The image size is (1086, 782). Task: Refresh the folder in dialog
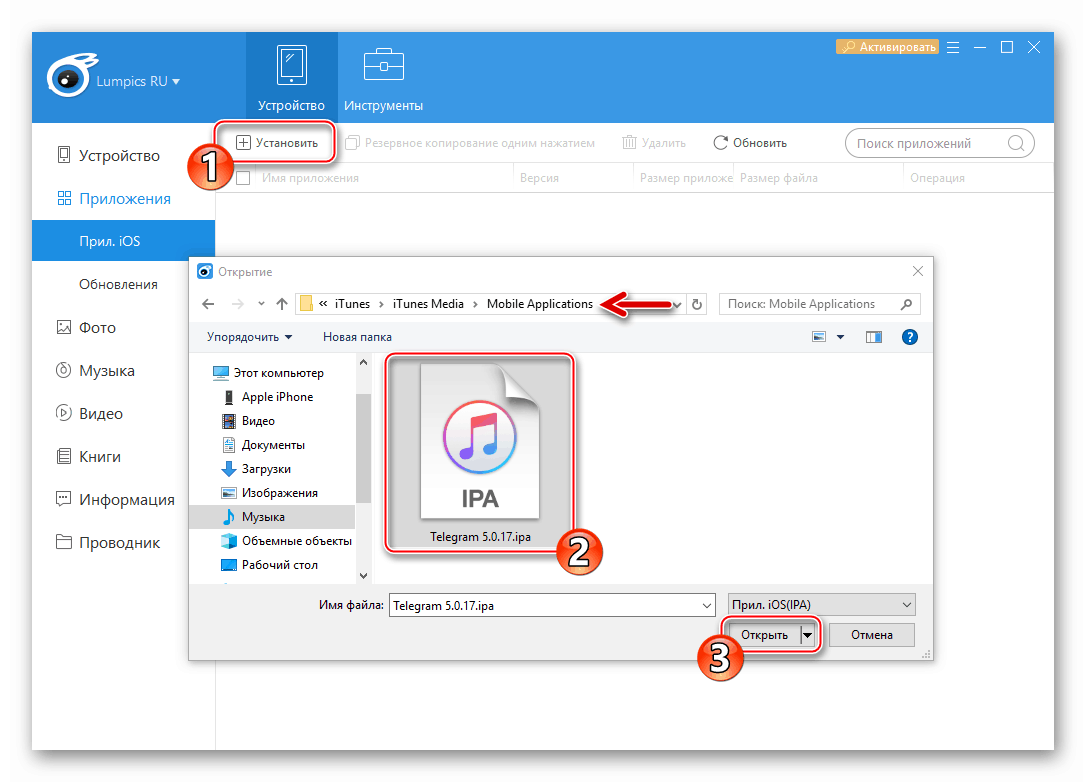[697, 305]
